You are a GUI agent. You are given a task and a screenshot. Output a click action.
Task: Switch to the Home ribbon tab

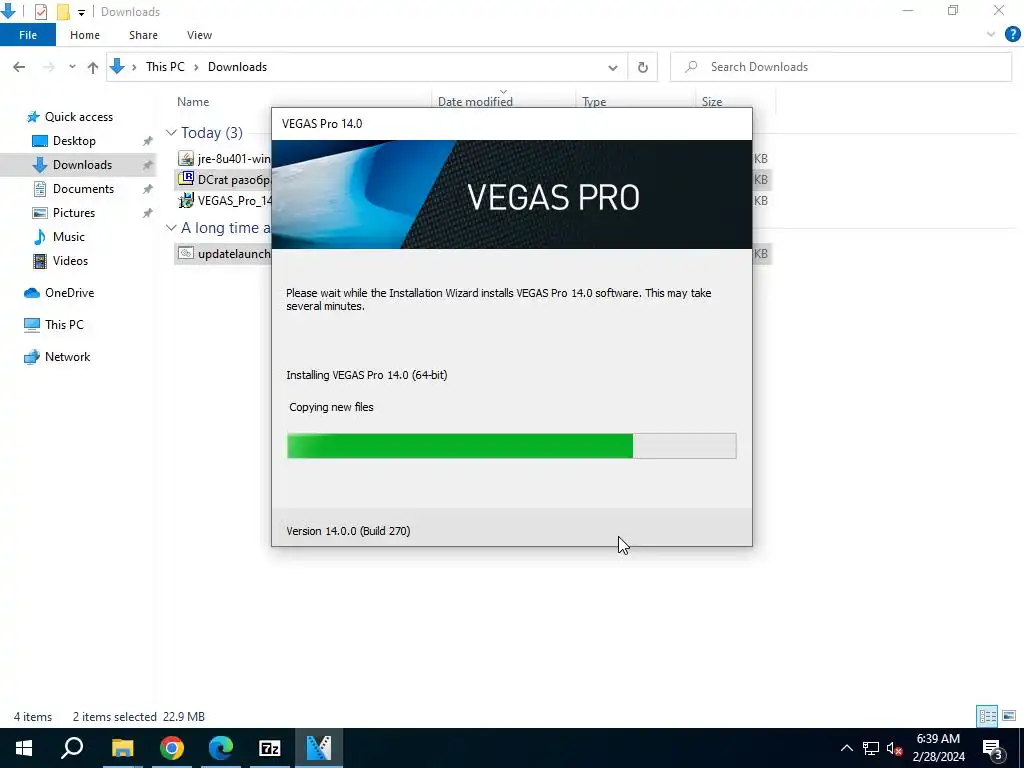pyautogui.click(x=85, y=35)
